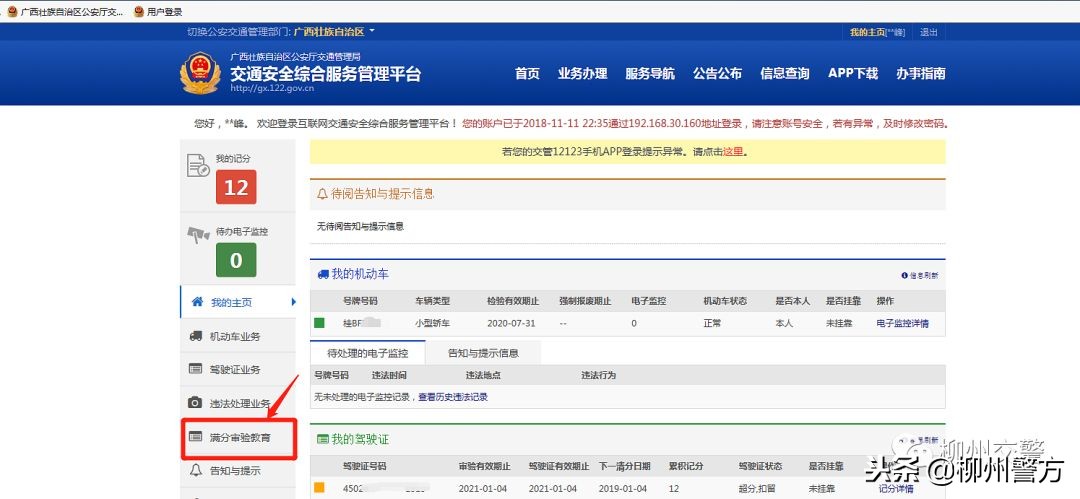Image resolution: width=1080 pixels, height=499 pixels.
Task: Click 超分,扣留 license status cell
Action: (x=758, y=489)
